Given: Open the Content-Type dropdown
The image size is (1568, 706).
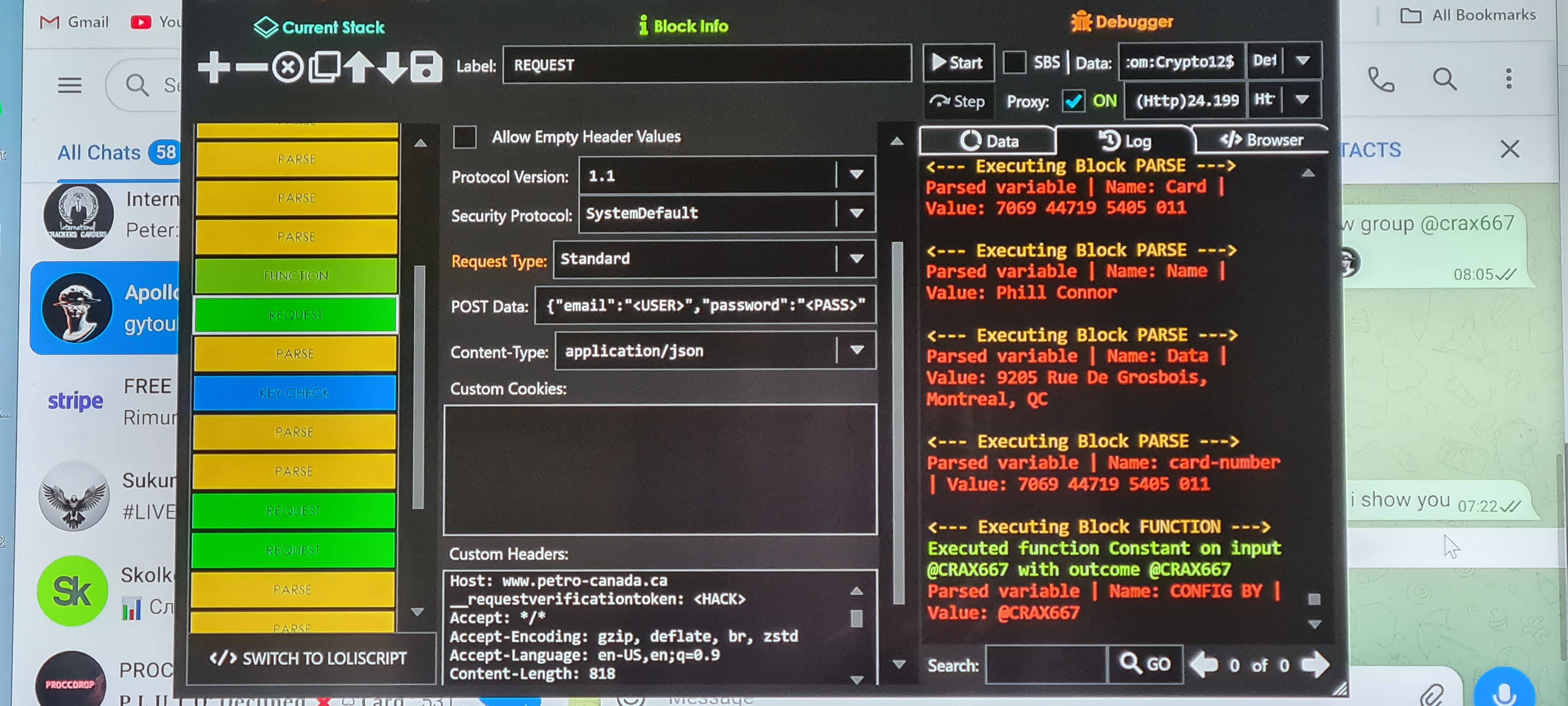Looking at the screenshot, I should (x=856, y=350).
